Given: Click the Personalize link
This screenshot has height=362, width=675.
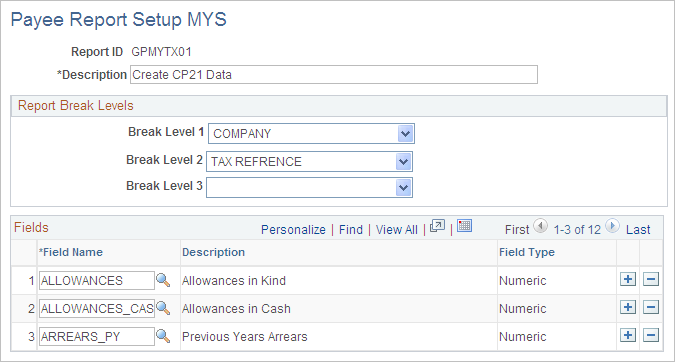Looking at the screenshot, I should coord(293,230).
